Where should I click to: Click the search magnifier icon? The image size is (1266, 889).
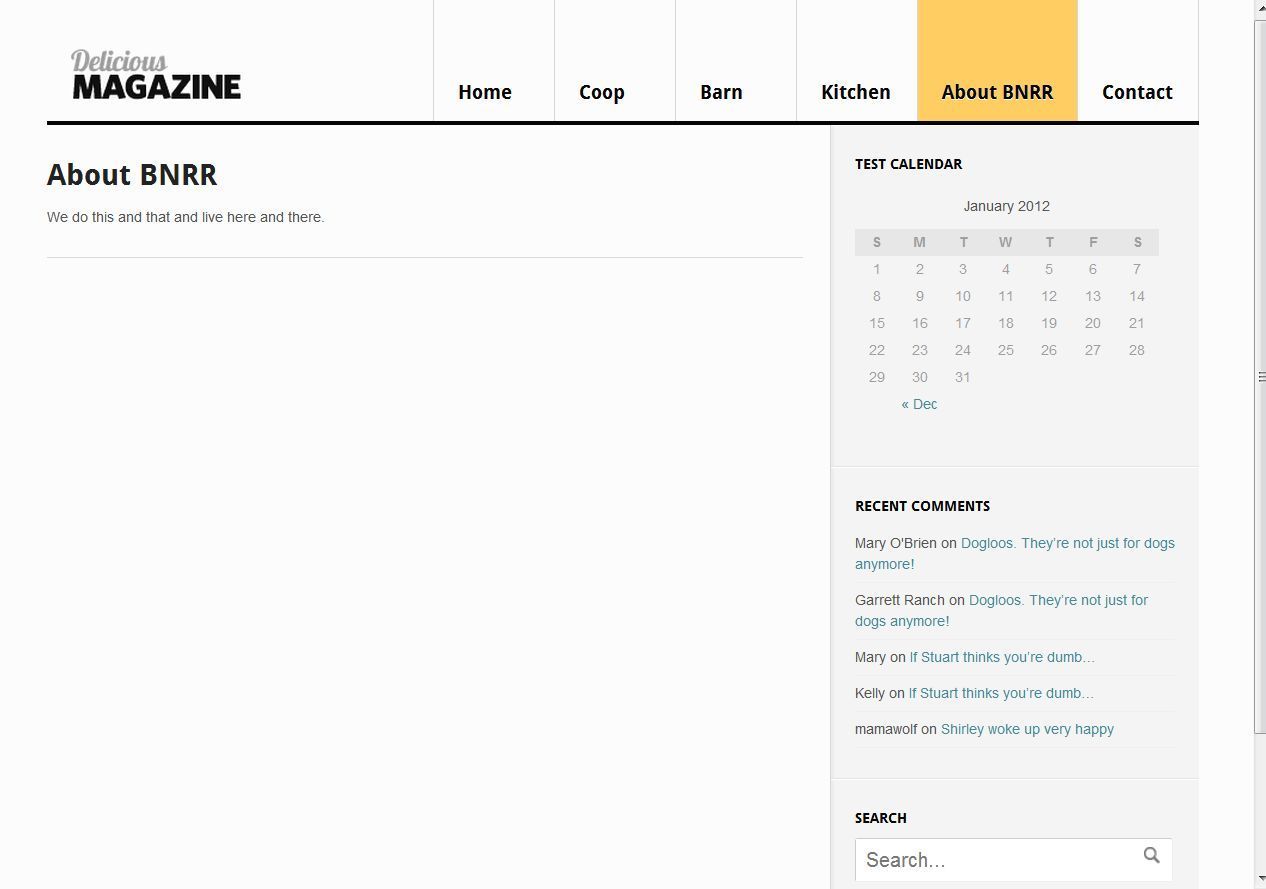pos(1151,856)
